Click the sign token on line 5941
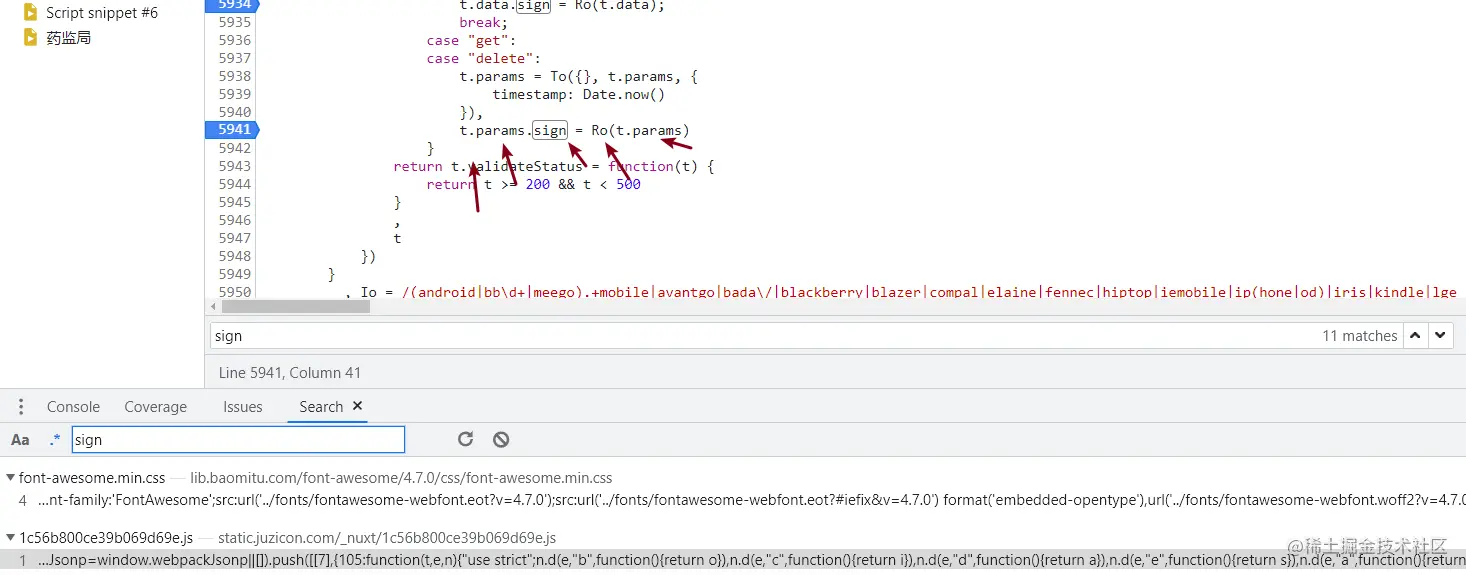This screenshot has height=575, width=1466. tap(549, 130)
